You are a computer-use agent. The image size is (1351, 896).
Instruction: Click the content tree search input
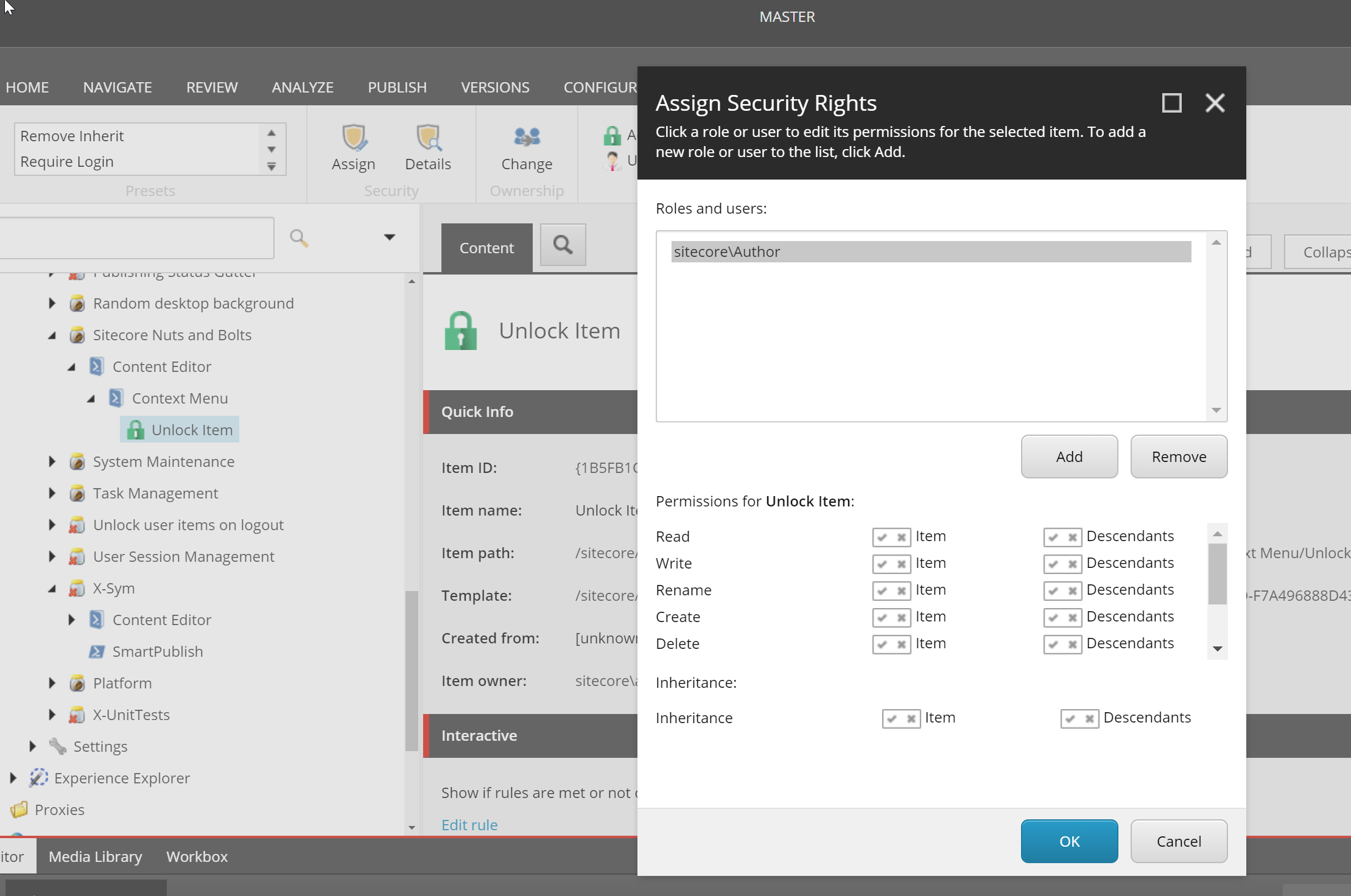click(x=136, y=237)
